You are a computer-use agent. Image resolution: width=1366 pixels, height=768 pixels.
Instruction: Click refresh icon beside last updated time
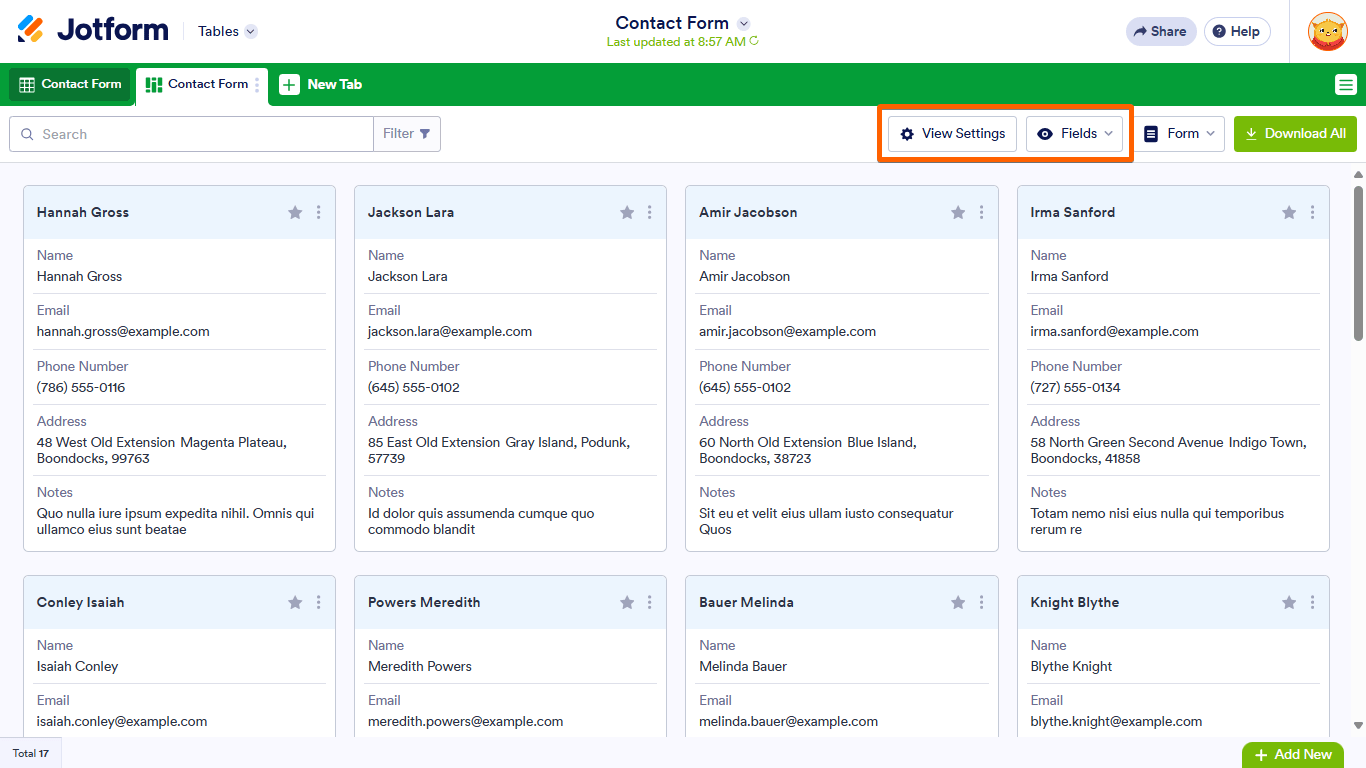click(x=754, y=42)
